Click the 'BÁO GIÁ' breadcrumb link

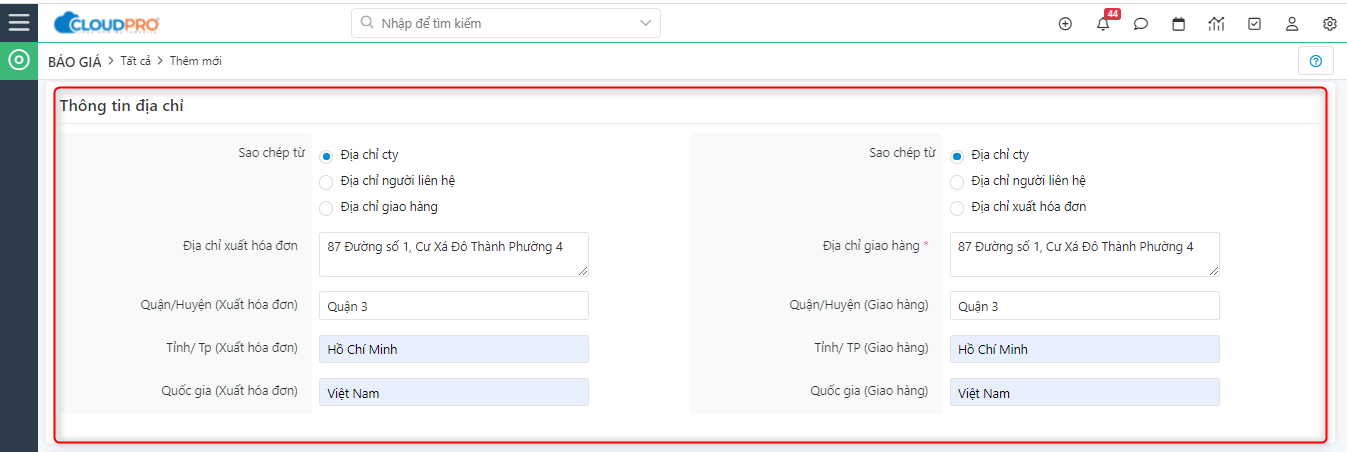[75, 61]
